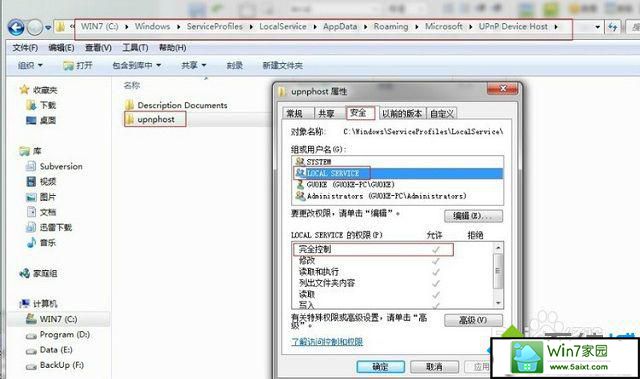Image resolution: width=640 pixels, height=379 pixels.
Task: Switch to the 以前的版本 tab
Action: pos(402,113)
